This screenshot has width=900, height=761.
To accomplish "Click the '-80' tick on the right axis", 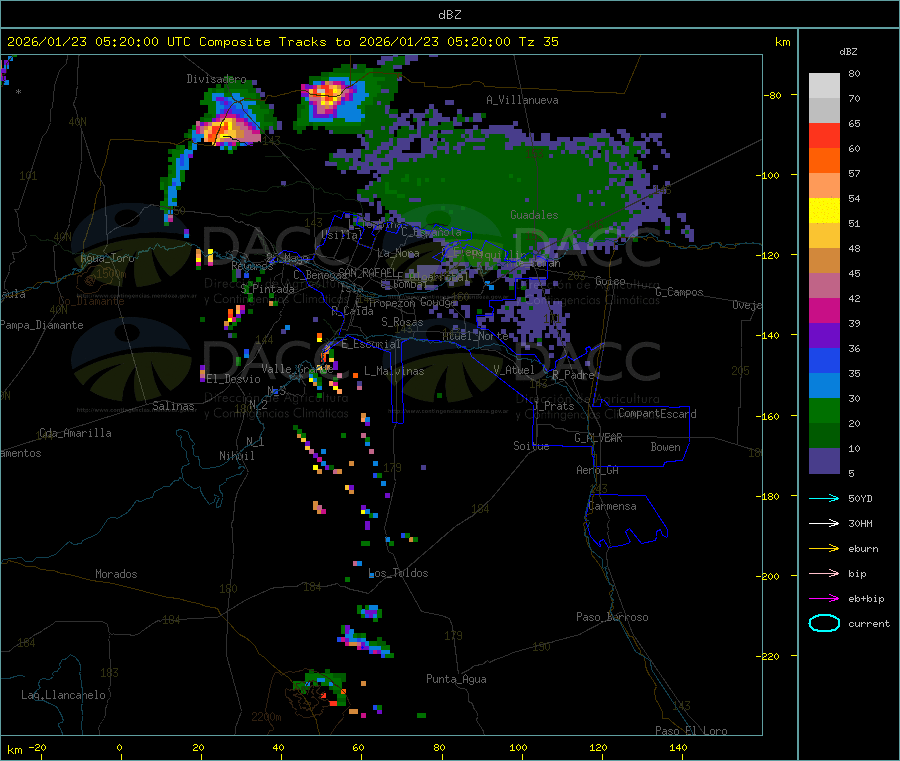I will pos(773,95).
